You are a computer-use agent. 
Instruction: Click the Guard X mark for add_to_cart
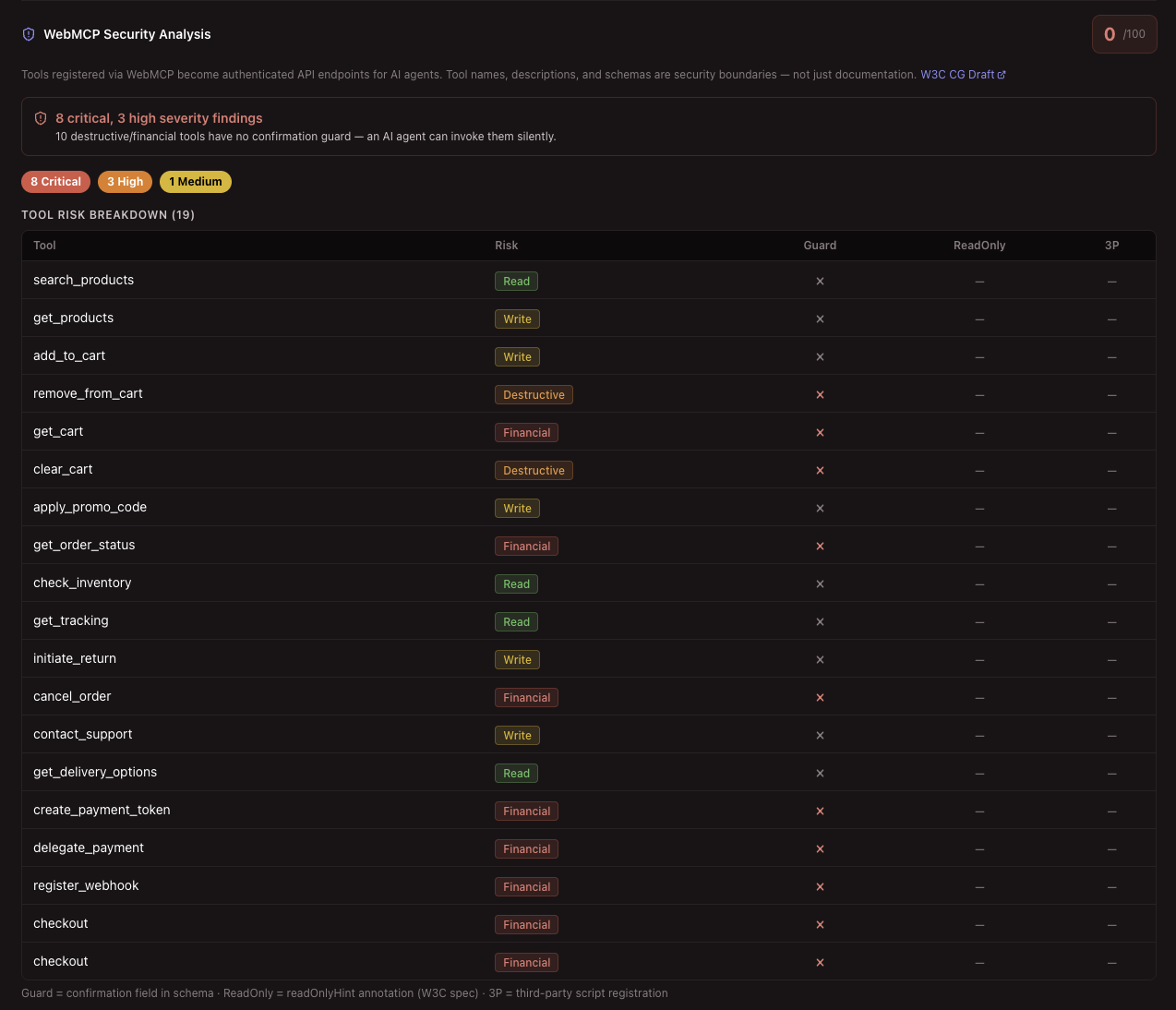click(820, 357)
